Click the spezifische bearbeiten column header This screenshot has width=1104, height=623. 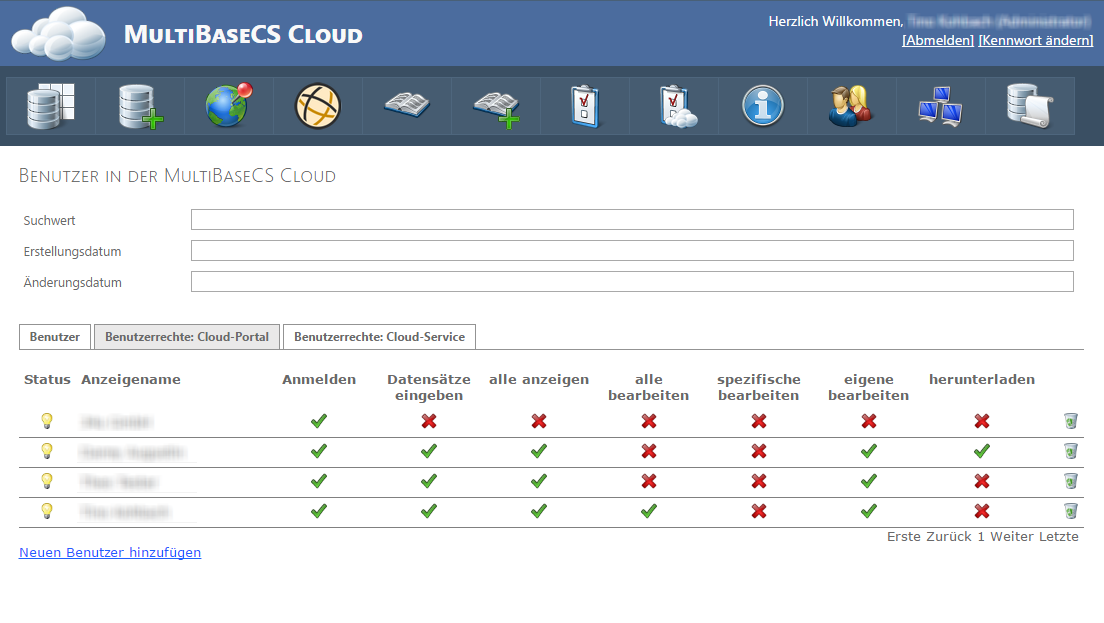(x=758, y=387)
